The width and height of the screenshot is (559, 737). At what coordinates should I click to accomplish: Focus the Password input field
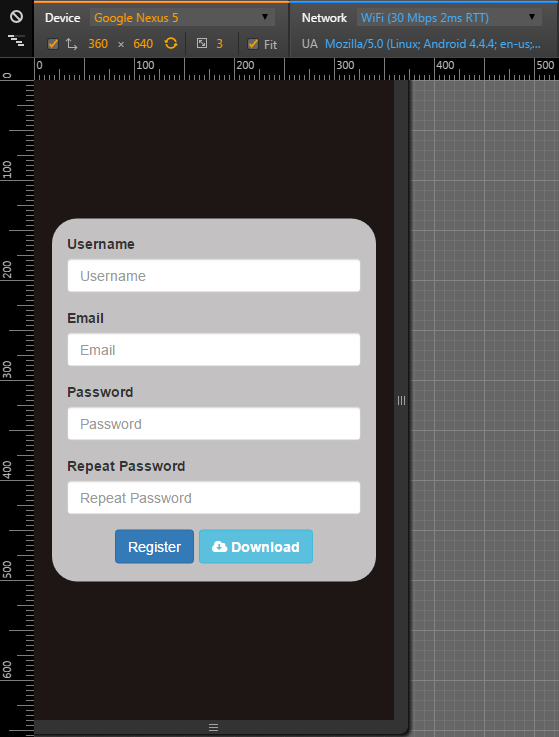[214, 424]
